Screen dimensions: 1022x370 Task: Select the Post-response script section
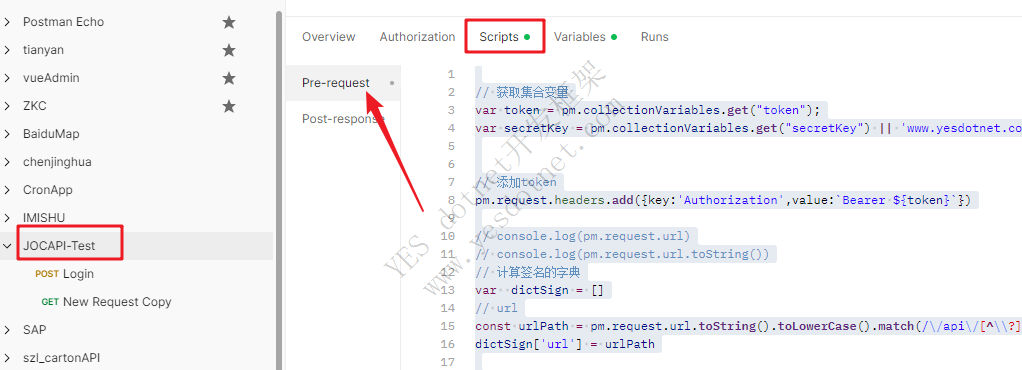pos(343,119)
